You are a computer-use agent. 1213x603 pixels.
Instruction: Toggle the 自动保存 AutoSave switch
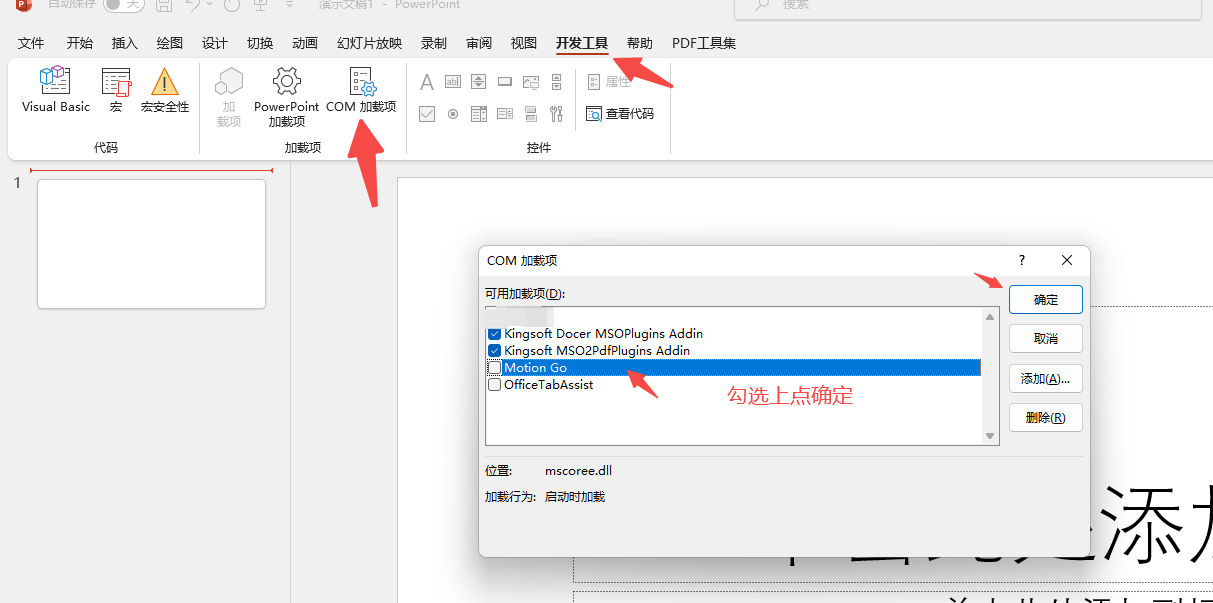(124, 5)
